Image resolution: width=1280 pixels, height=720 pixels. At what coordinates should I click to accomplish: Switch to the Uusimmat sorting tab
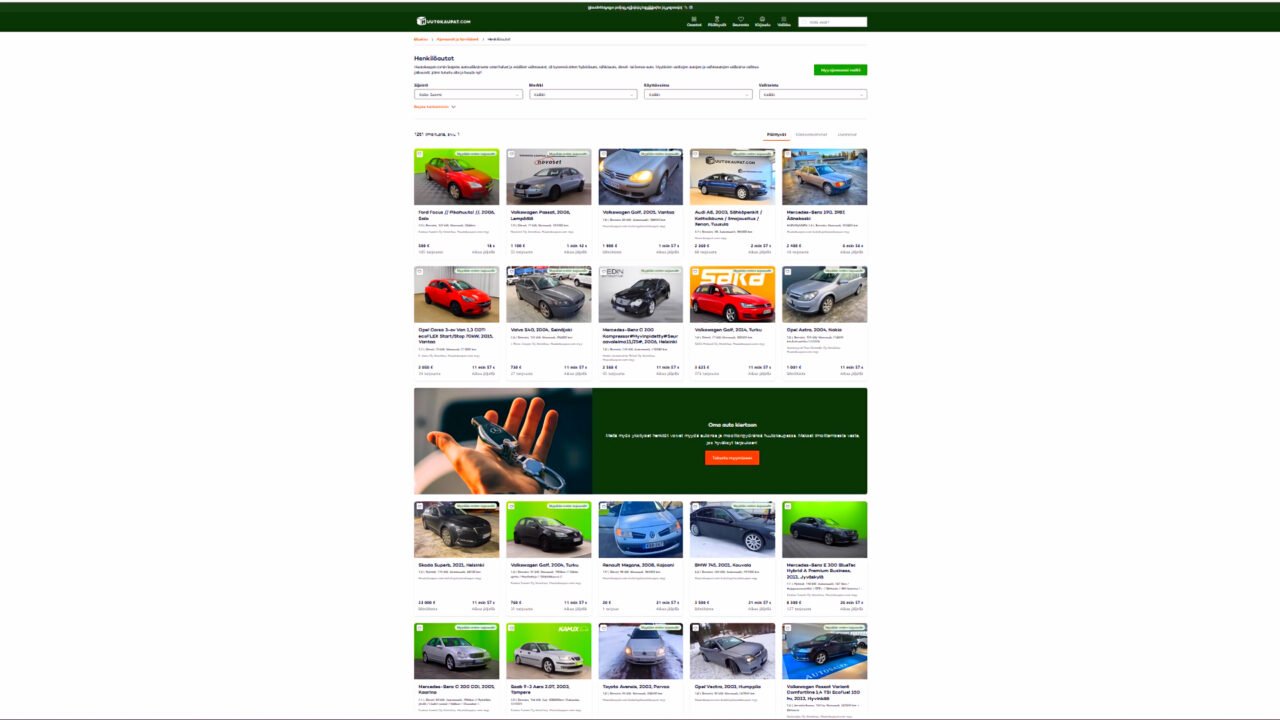click(x=847, y=134)
